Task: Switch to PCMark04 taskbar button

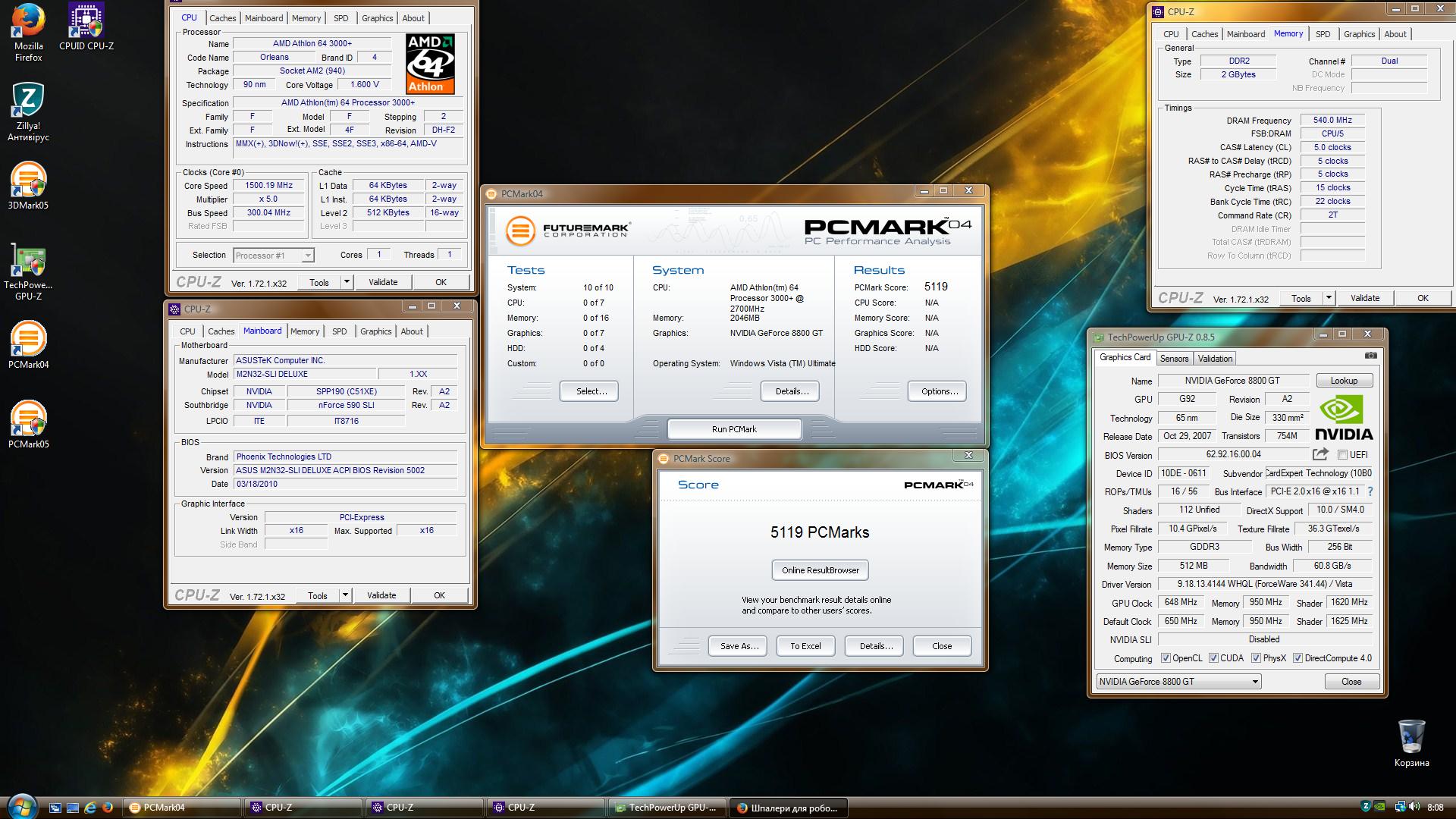Action: pyautogui.click(x=183, y=808)
